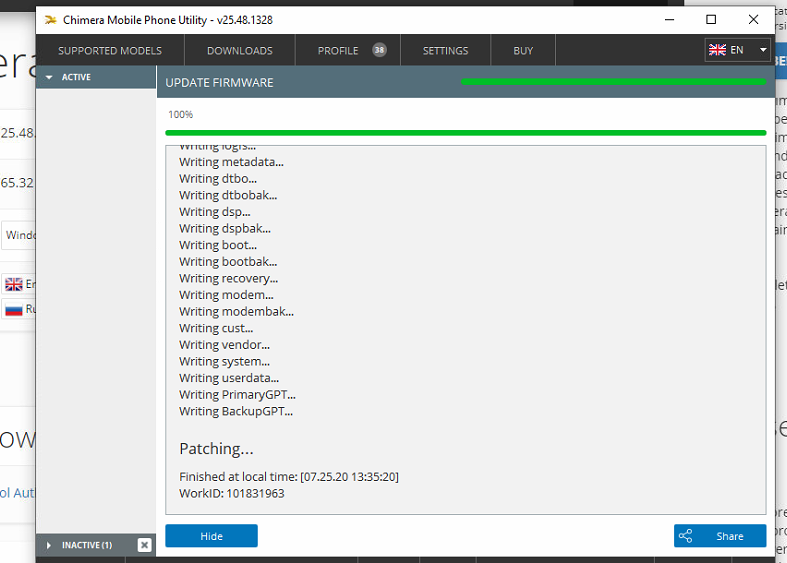787x563 pixels.
Task: Click the 100% progress bar
Action: (466, 133)
